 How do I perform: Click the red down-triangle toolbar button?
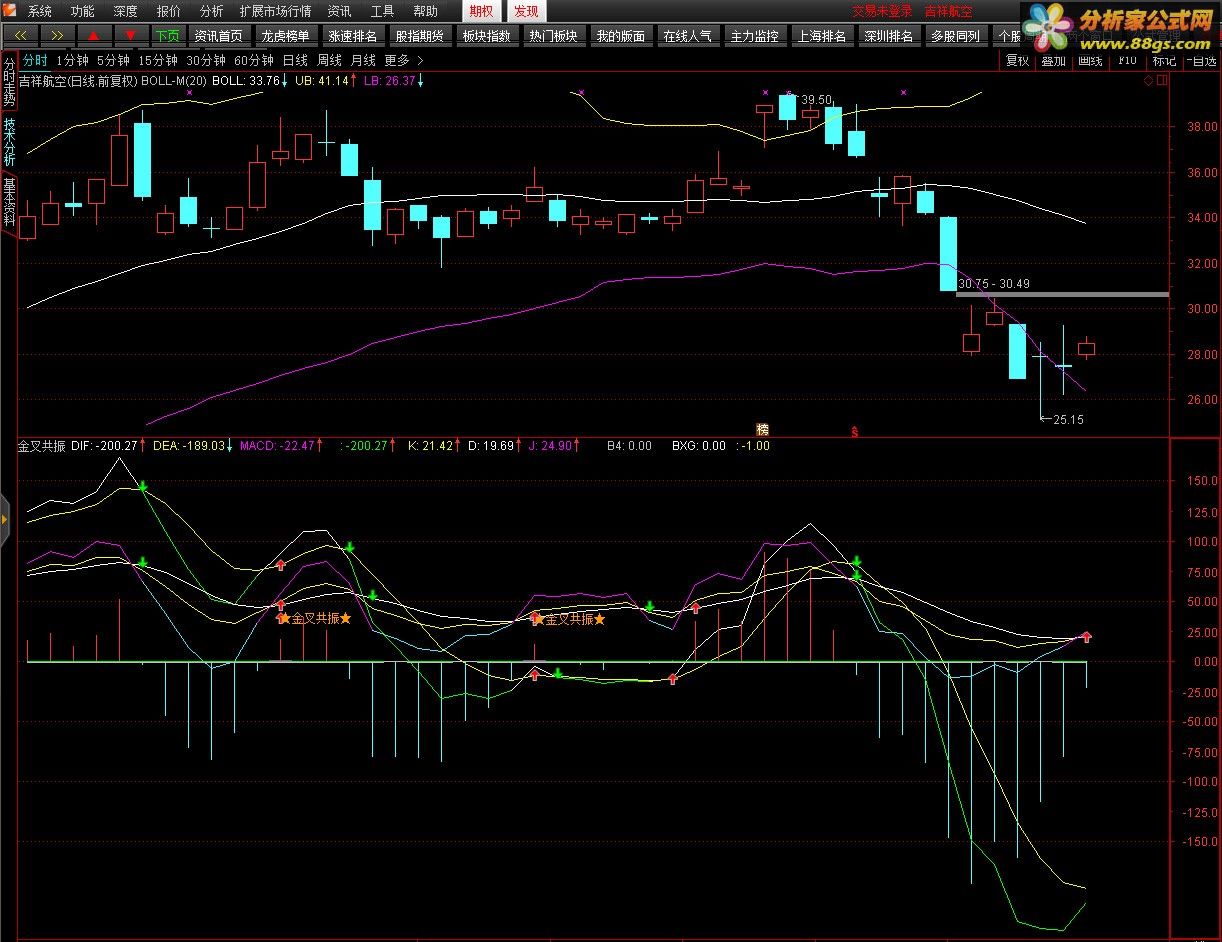click(131, 35)
